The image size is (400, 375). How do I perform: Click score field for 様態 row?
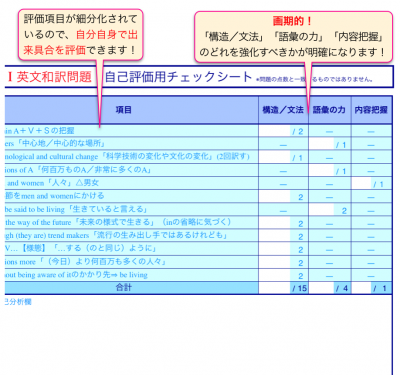[275, 249]
